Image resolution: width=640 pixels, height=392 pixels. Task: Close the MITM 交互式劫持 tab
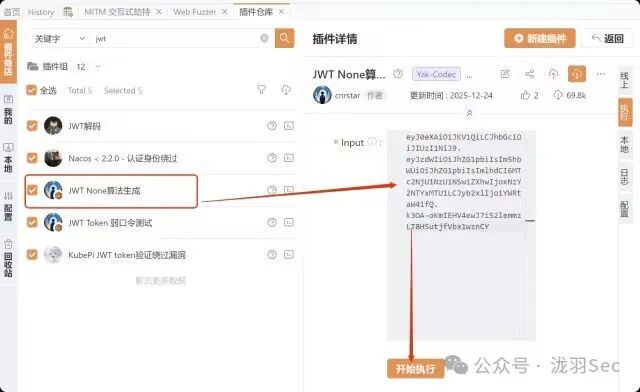point(159,12)
